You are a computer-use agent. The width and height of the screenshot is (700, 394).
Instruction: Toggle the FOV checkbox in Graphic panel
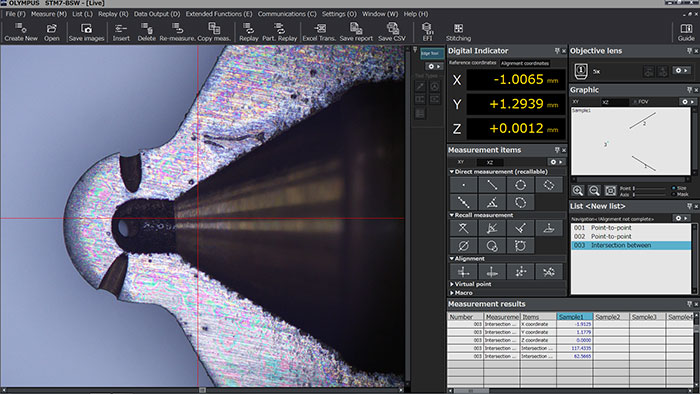click(x=635, y=102)
